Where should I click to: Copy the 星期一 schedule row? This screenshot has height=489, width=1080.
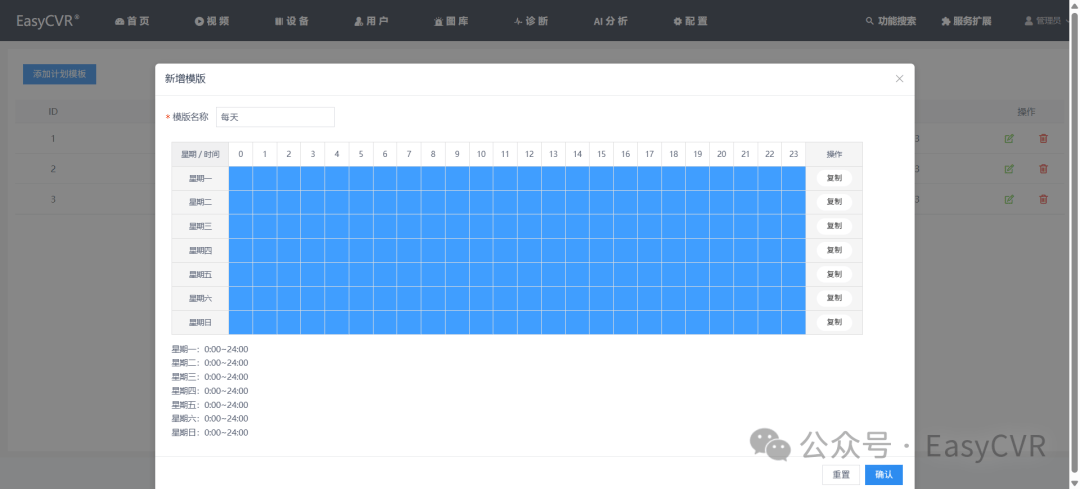tap(834, 178)
